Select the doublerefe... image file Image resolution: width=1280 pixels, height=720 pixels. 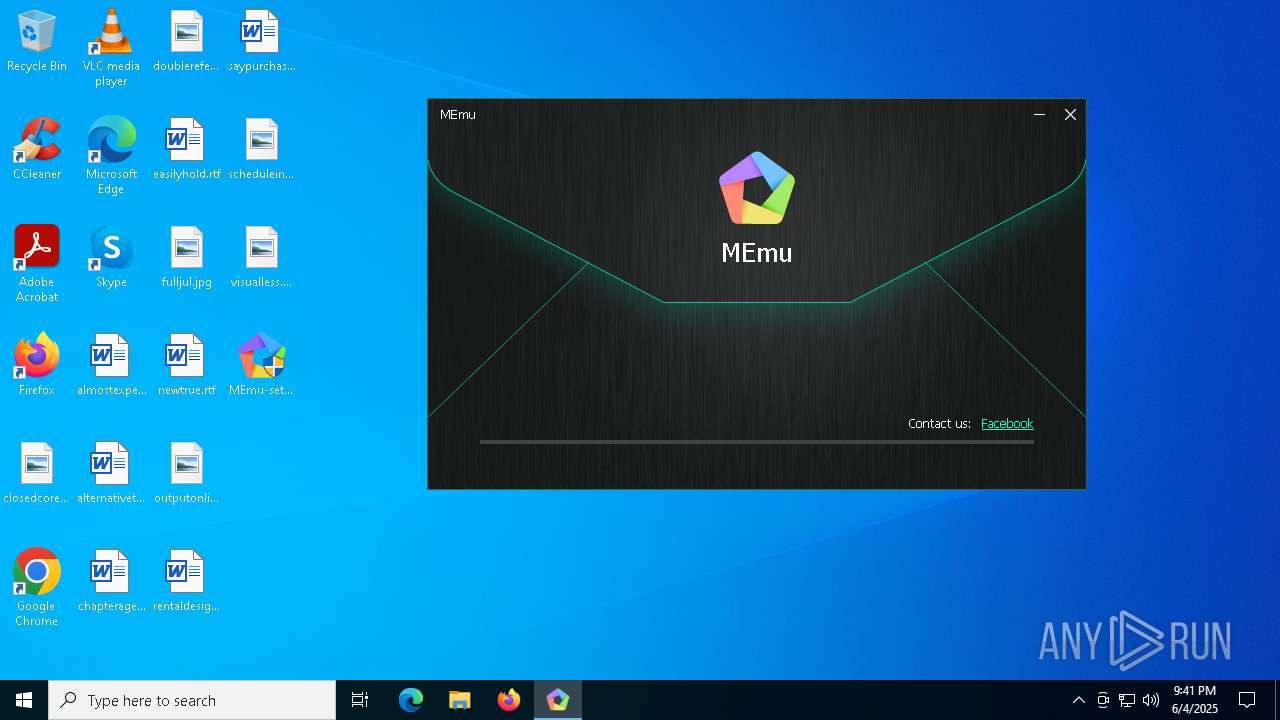tap(186, 42)
